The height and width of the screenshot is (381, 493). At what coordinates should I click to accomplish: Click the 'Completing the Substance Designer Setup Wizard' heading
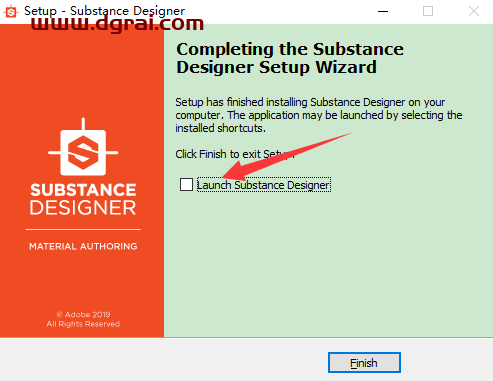[290, 58]
